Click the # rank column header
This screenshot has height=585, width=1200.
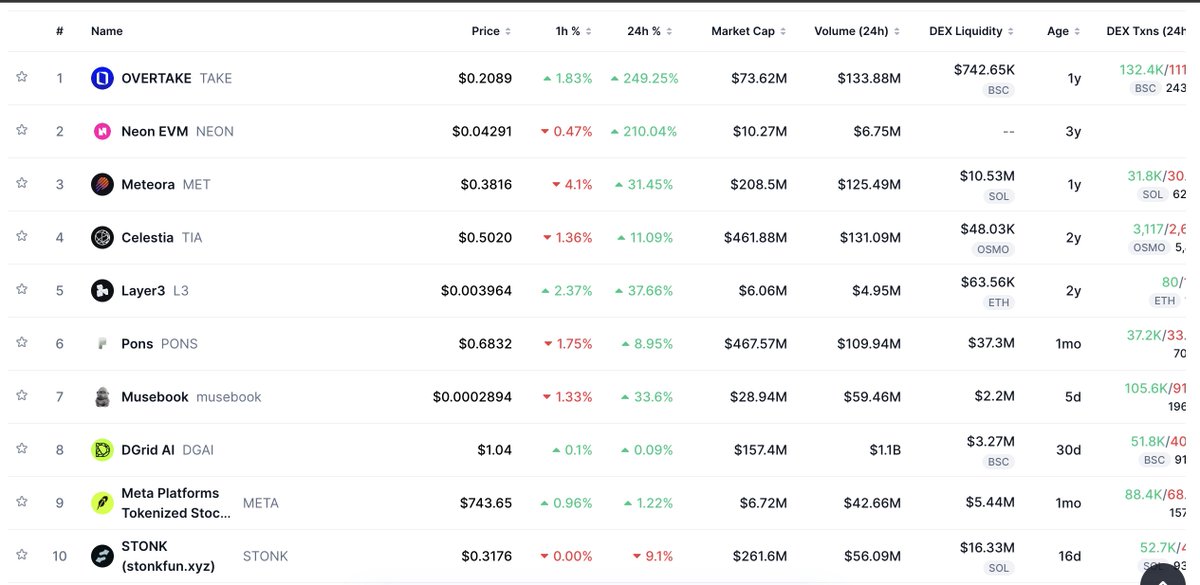60,31
